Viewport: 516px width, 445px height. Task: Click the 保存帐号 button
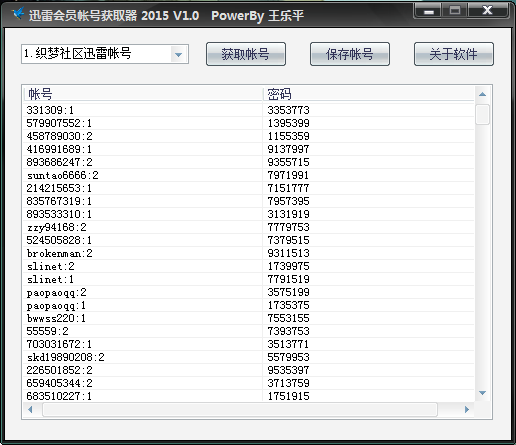pos(350,54)
